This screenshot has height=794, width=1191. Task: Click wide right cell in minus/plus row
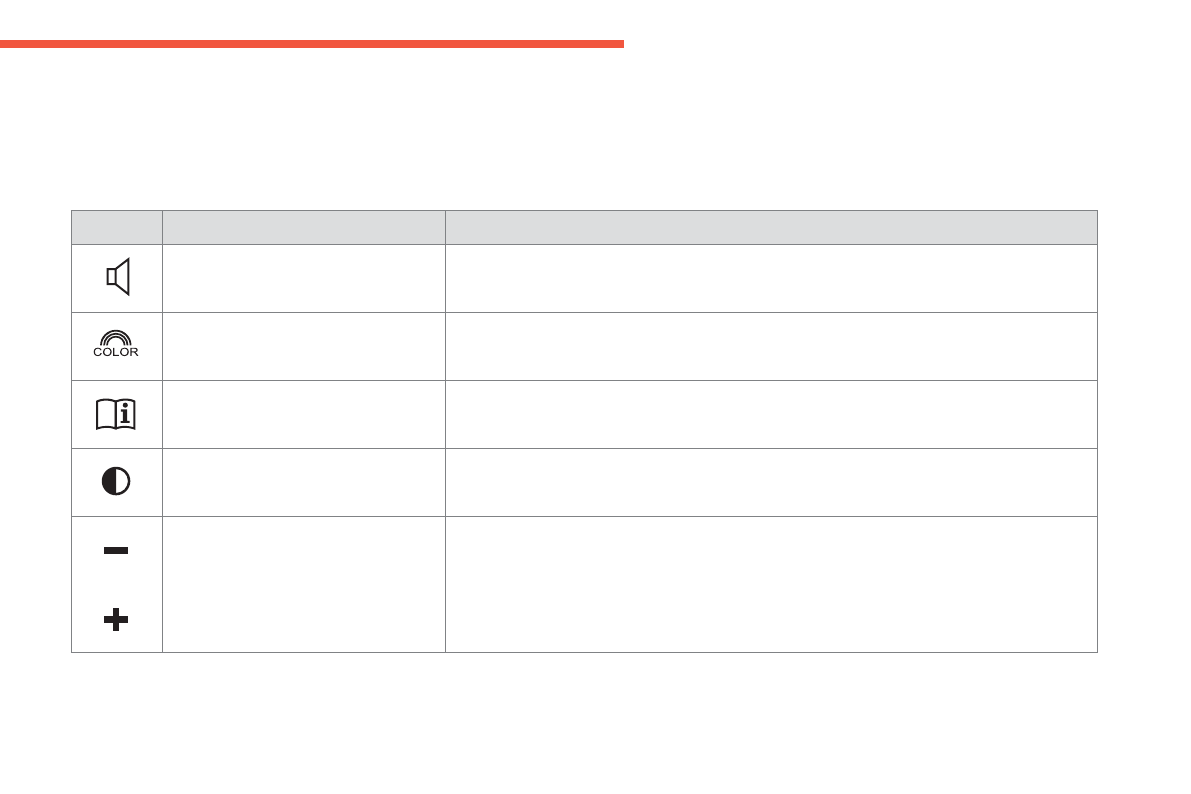pyautogui.click(x=770, y=584)
